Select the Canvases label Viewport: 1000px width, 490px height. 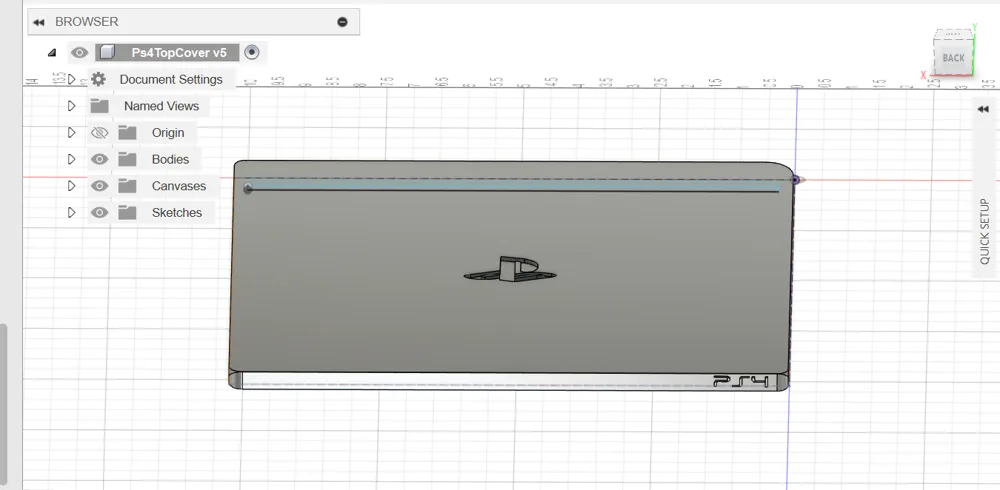[x=179, y=186]
